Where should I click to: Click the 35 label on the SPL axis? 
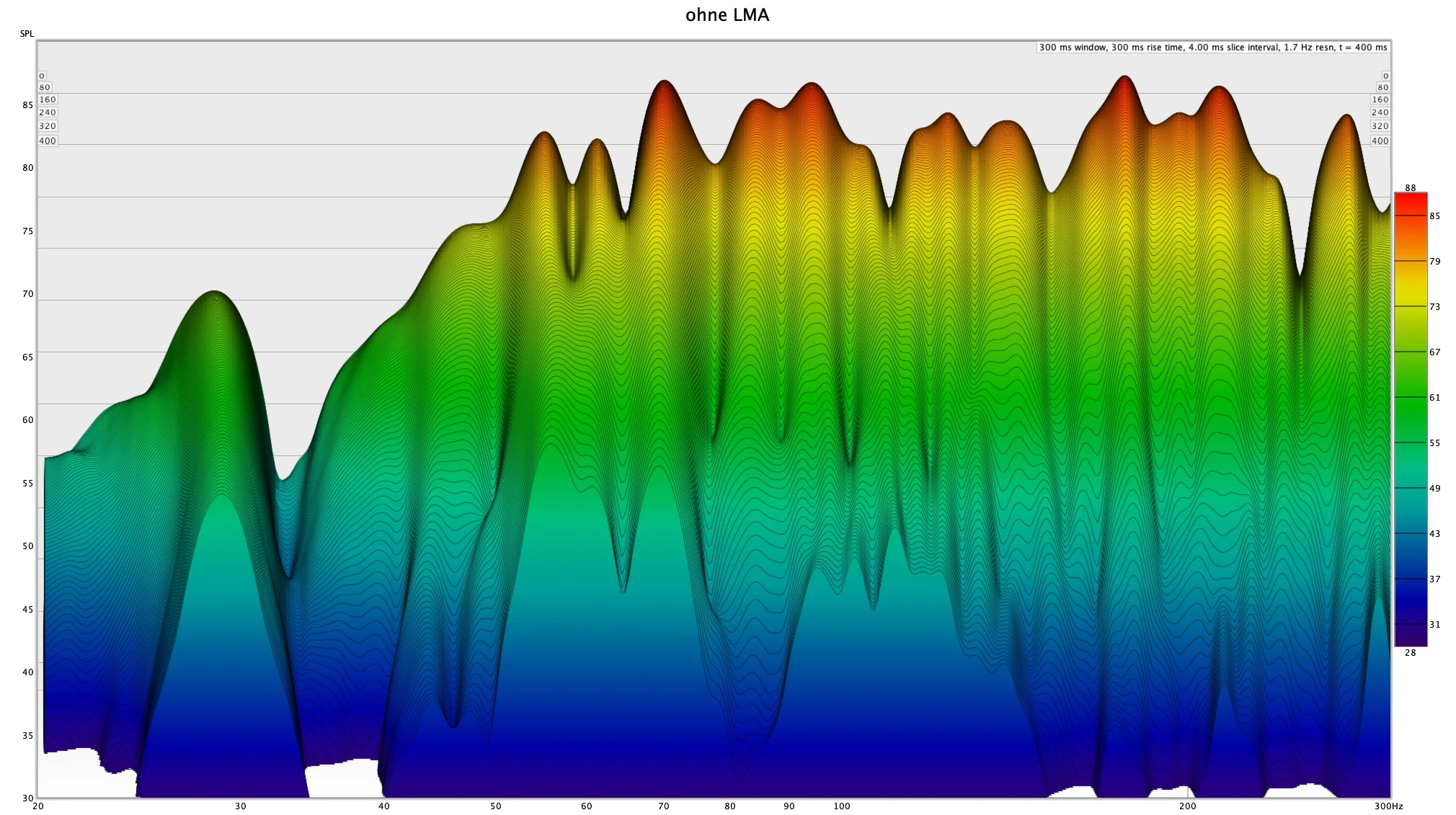tap(28, 736)
